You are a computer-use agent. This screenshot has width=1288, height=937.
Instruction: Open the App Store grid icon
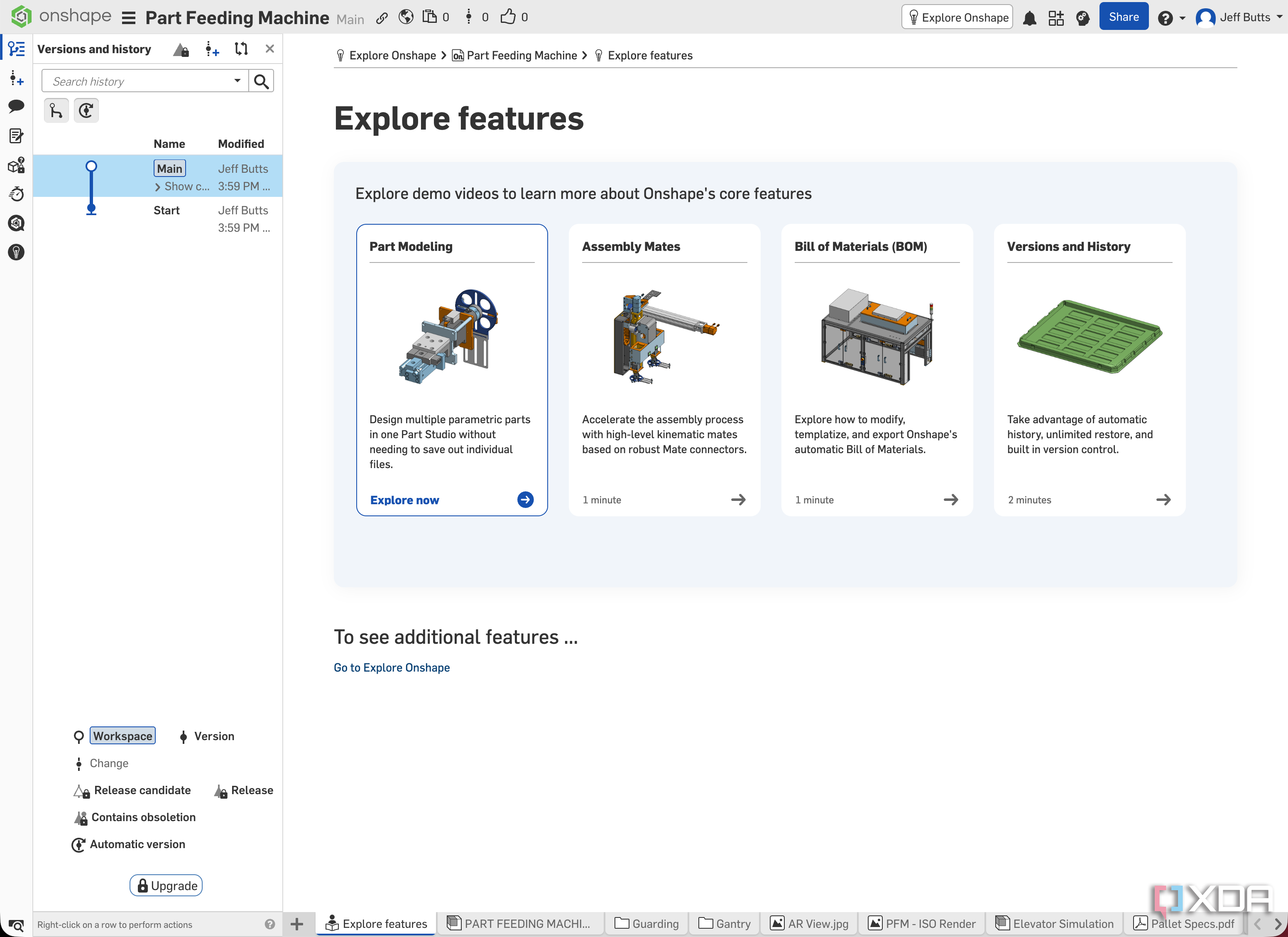coord(1056,18)
